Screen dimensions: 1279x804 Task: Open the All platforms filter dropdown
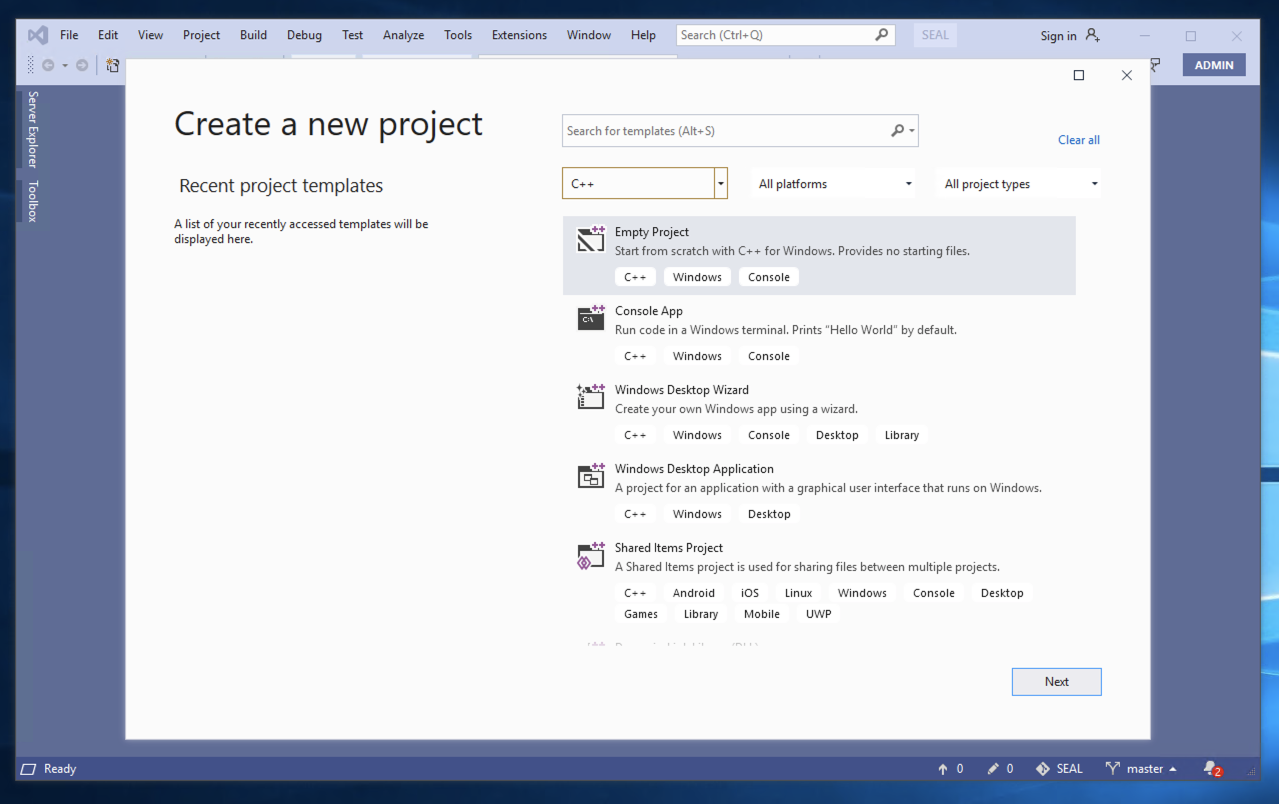(835, 184)
